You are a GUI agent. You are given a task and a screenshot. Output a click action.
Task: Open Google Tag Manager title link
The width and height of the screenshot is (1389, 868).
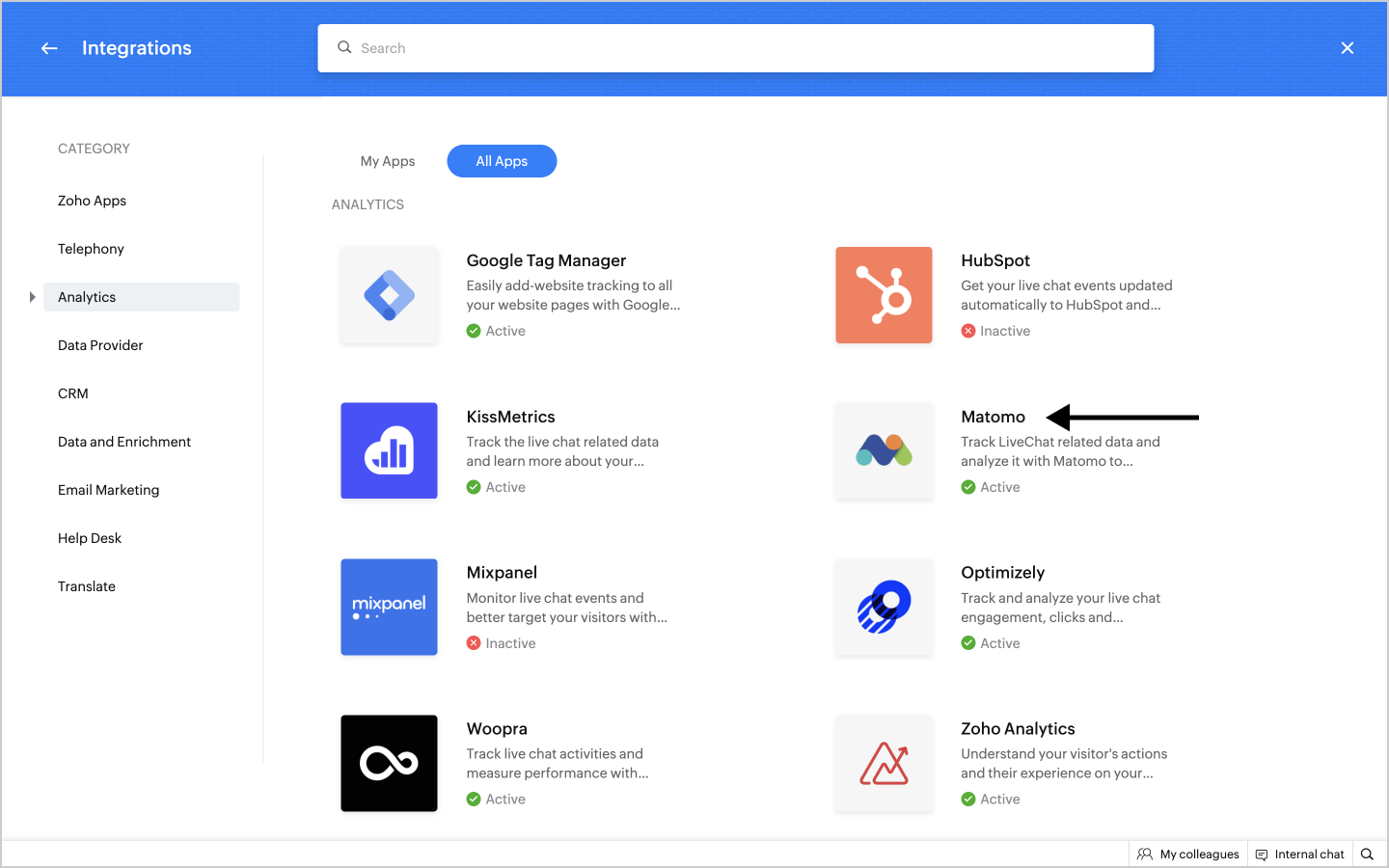[546, 260]
